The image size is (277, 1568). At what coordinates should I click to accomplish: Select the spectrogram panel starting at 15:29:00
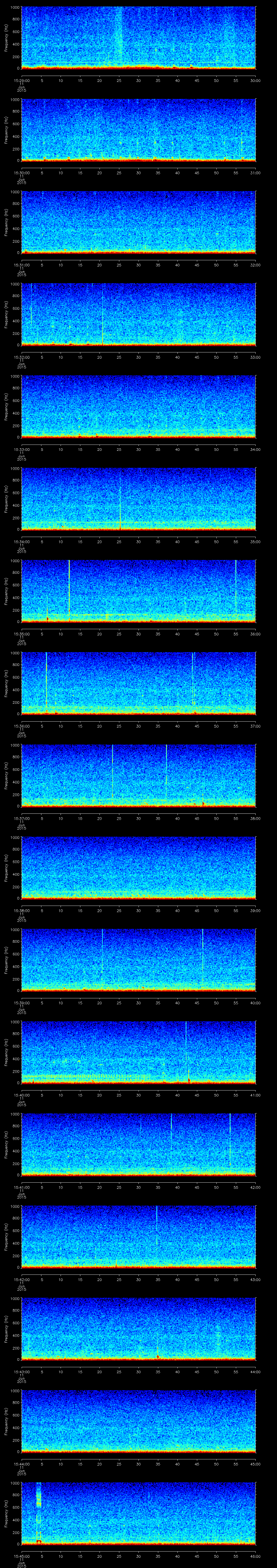139,38
